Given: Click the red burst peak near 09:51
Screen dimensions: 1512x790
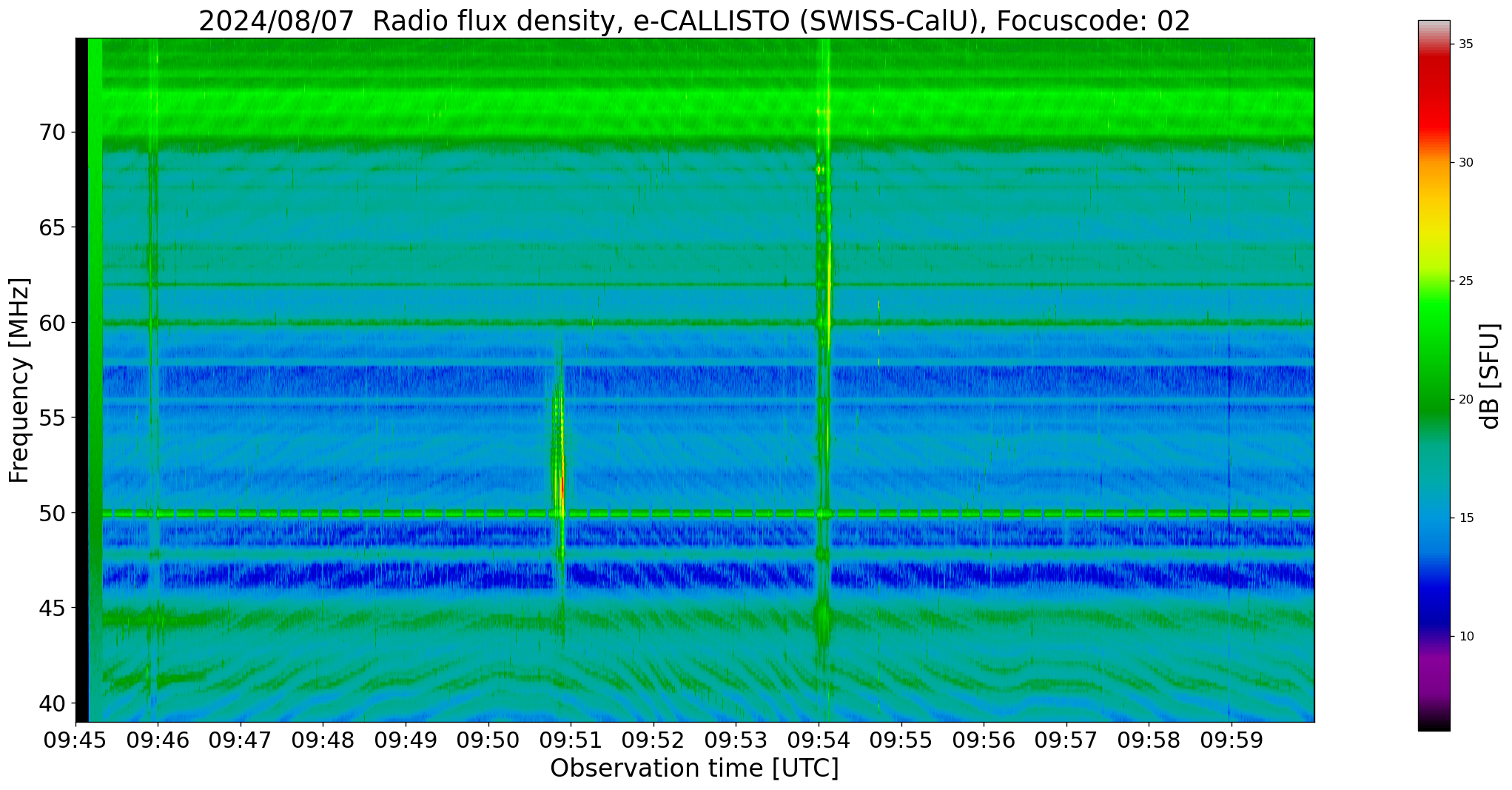Looking at the screenshot, I should pos(562,485).
